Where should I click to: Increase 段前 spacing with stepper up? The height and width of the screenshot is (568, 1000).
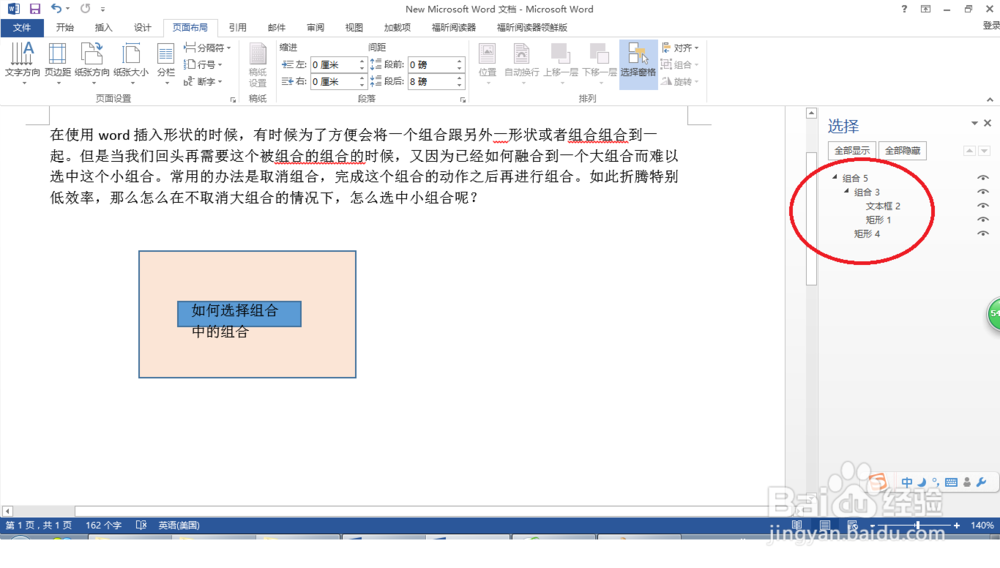click(459, 61)
